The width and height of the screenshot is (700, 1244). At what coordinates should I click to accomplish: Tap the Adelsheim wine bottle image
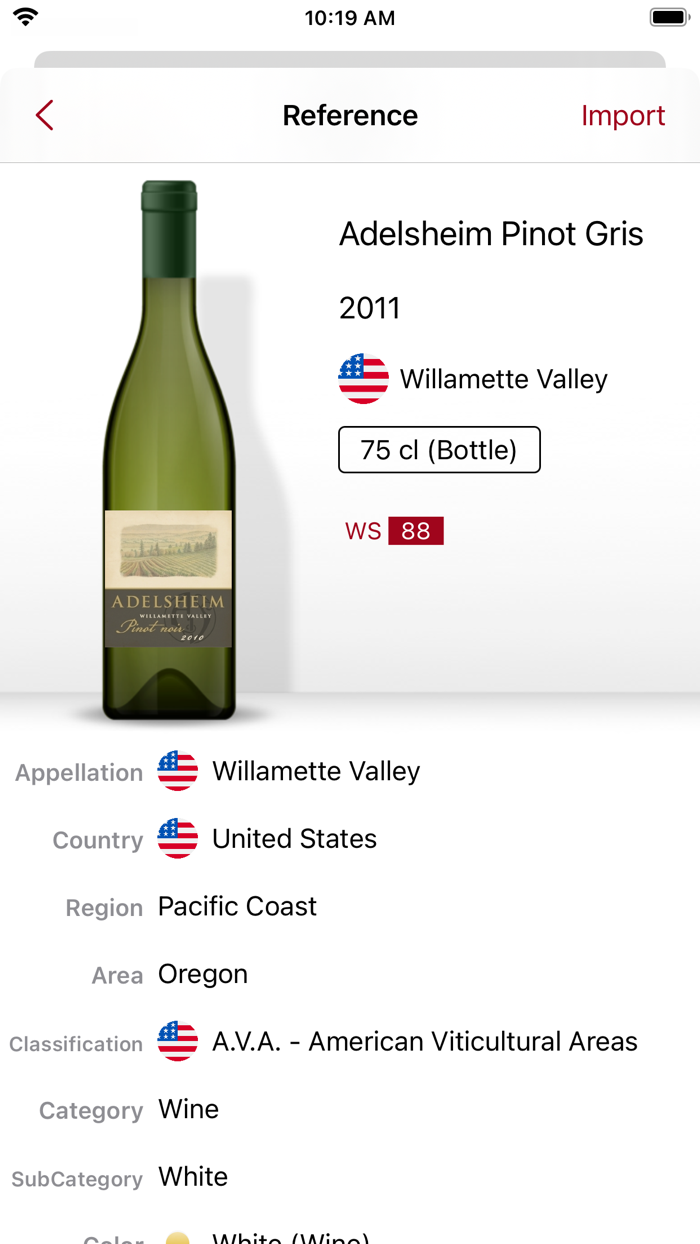(168, 450)
